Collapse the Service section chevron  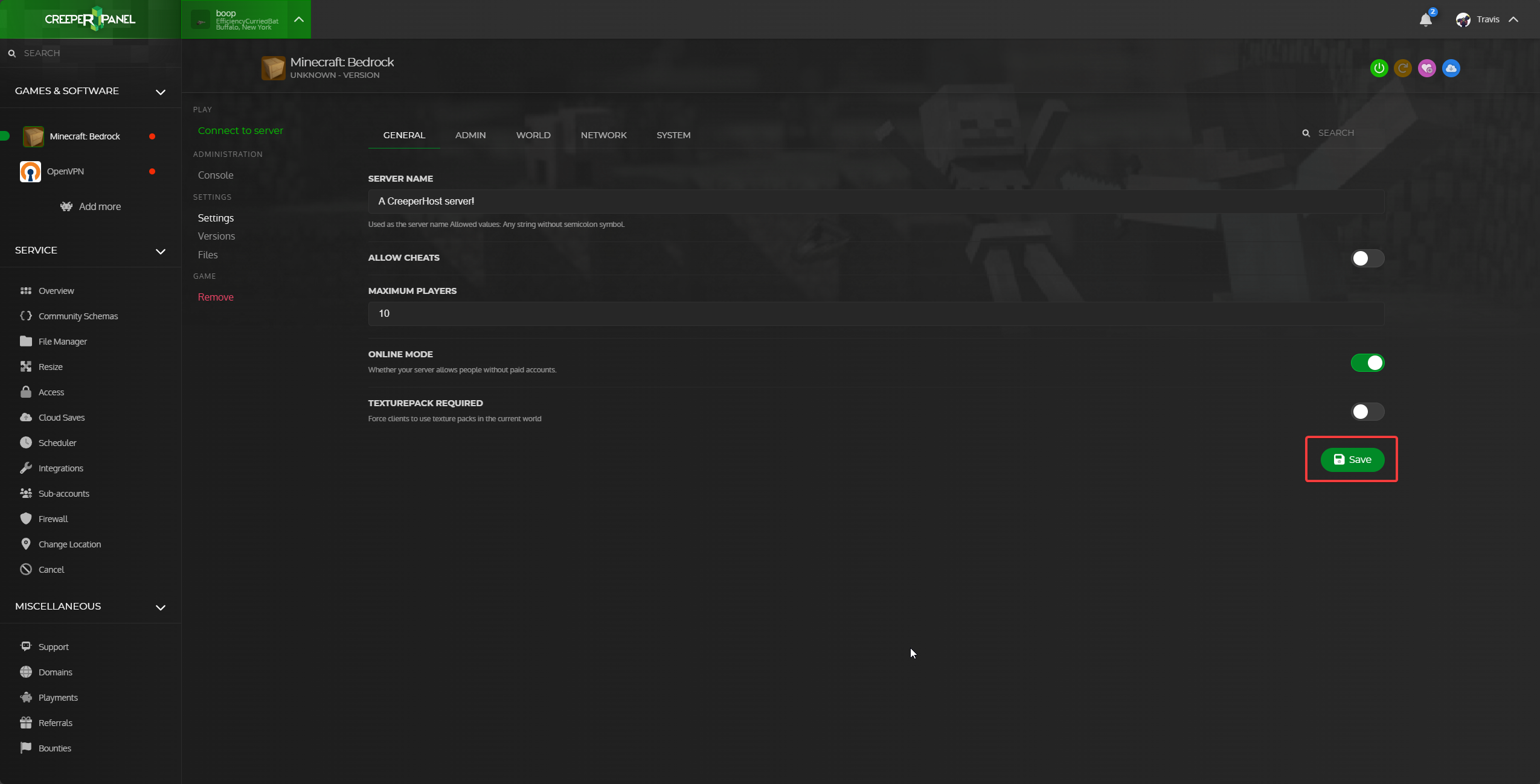161,252
